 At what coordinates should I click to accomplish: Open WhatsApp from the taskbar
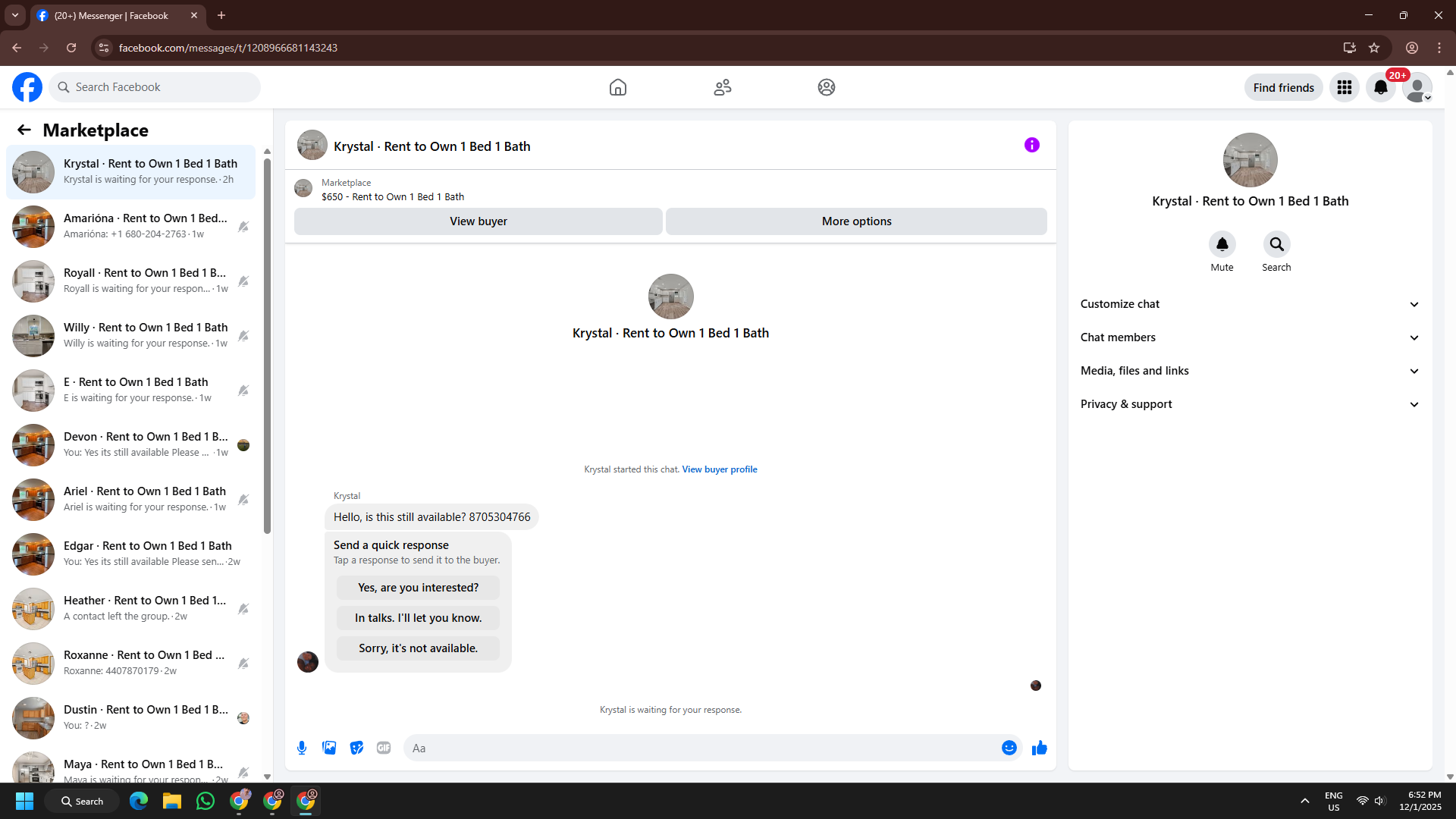point(206,801)
